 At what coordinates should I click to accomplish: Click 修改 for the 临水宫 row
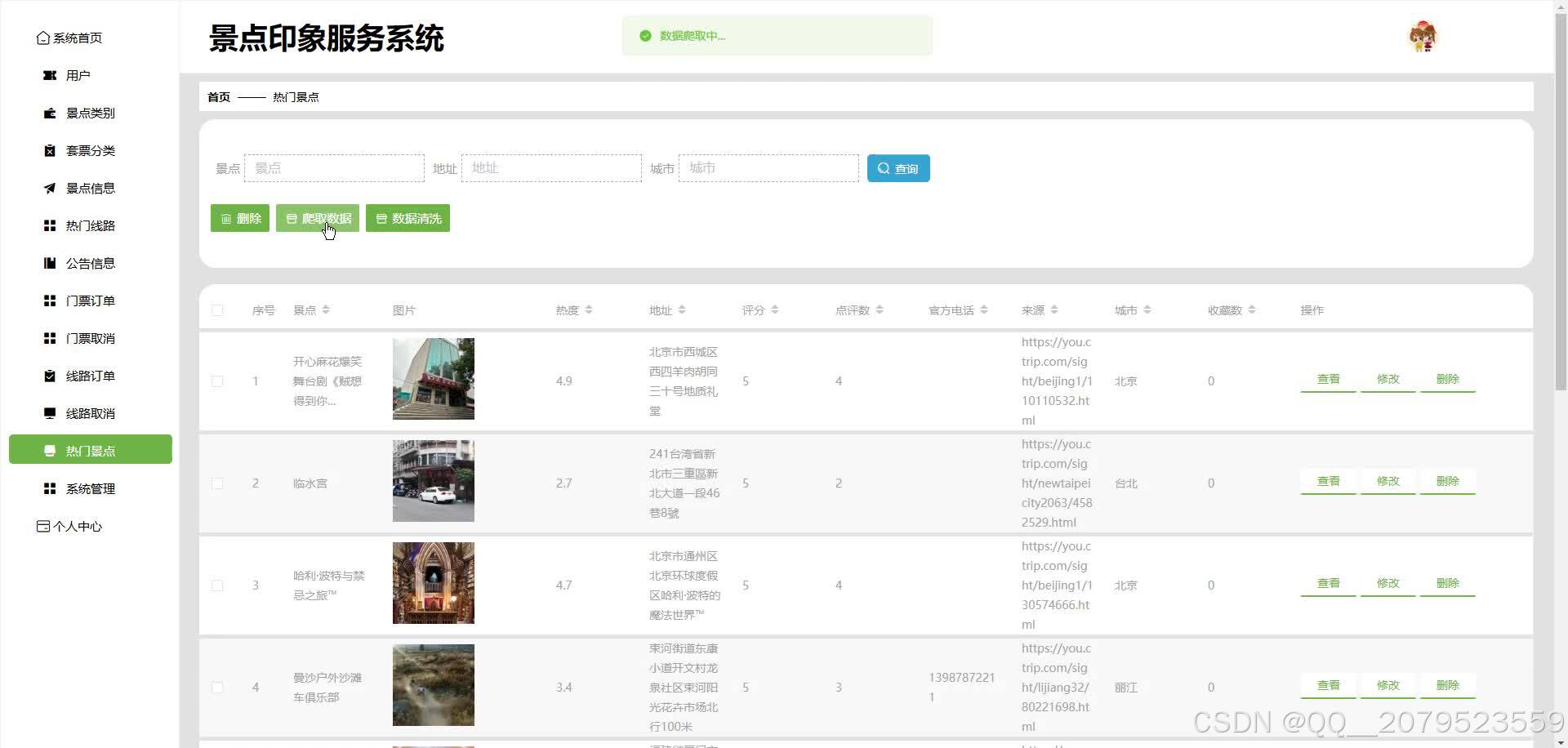click(x=1388, y=482)
